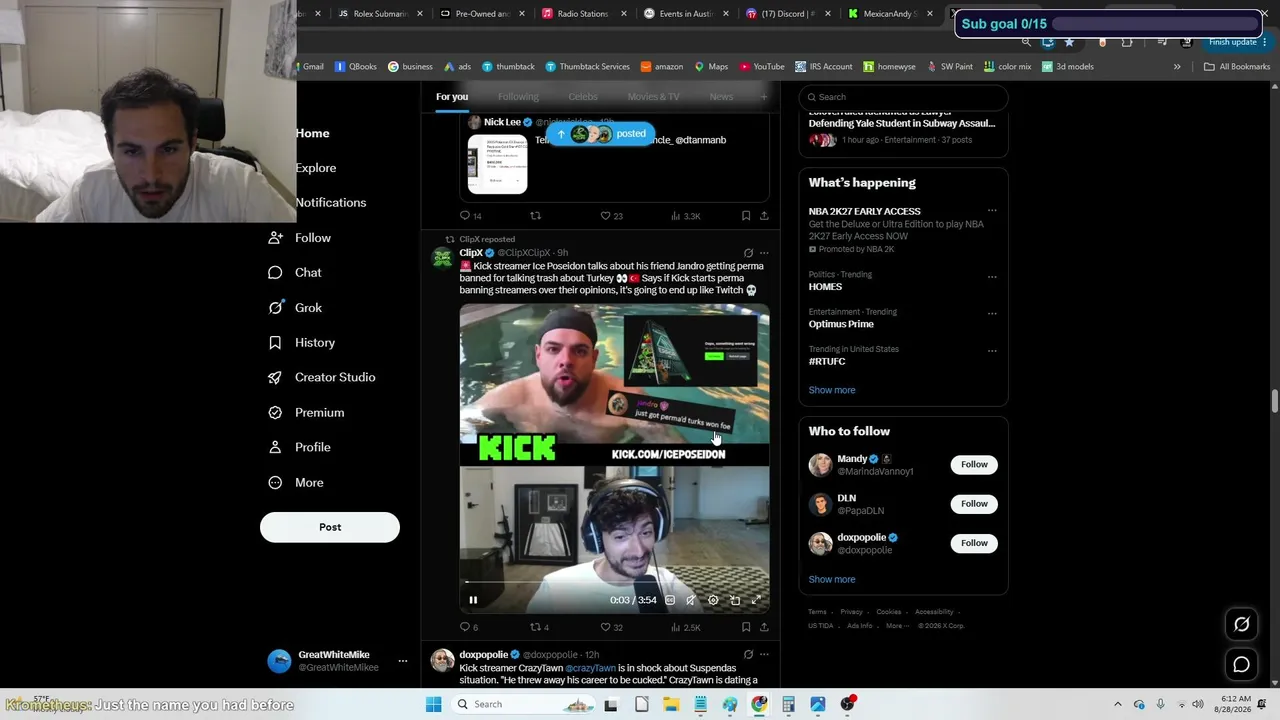Open GreatWhiteMike account options menu

click(x=403, y=661)
